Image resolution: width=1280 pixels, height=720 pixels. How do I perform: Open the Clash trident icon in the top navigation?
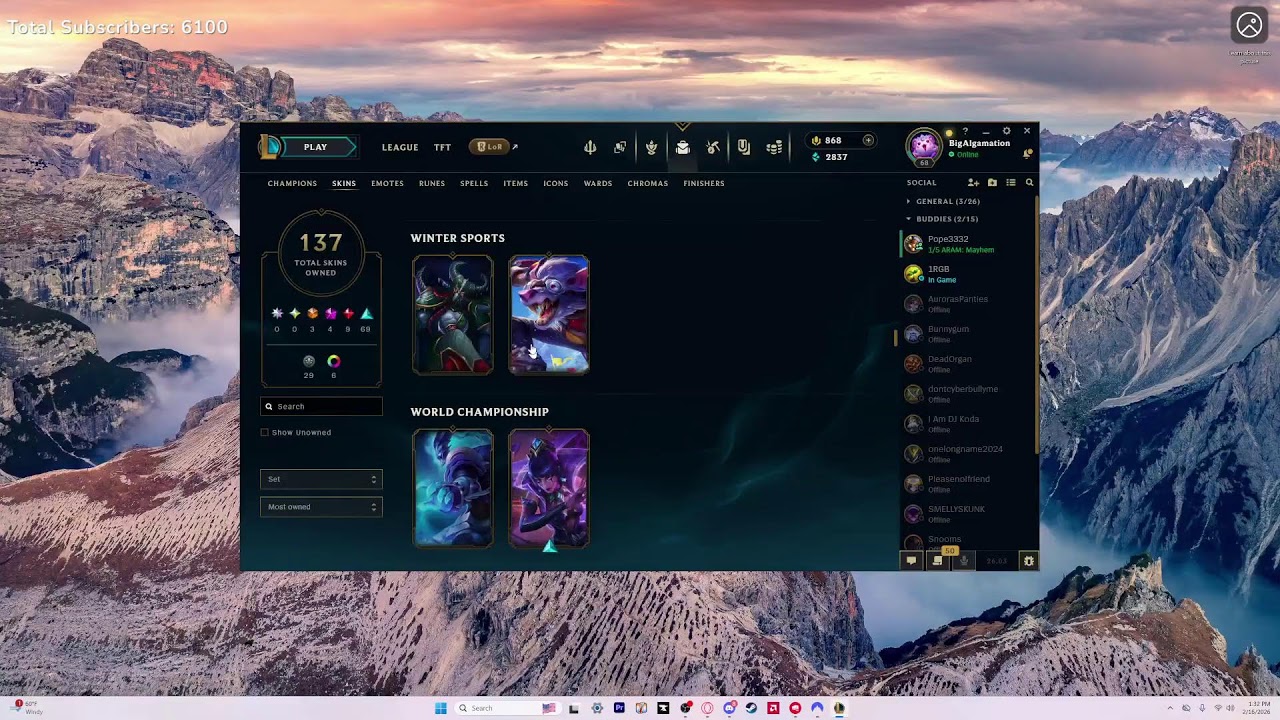(x=590, y=148)
